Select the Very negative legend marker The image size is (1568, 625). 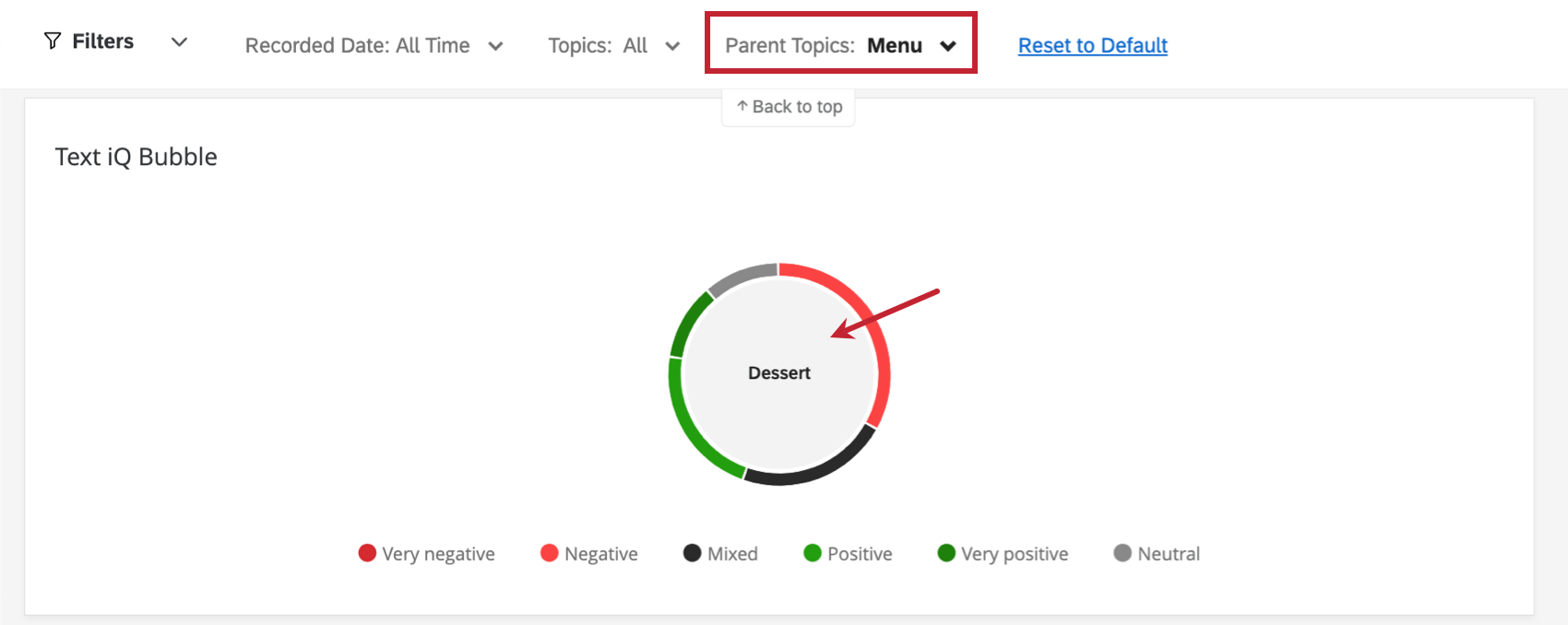(x=368, y=553)
